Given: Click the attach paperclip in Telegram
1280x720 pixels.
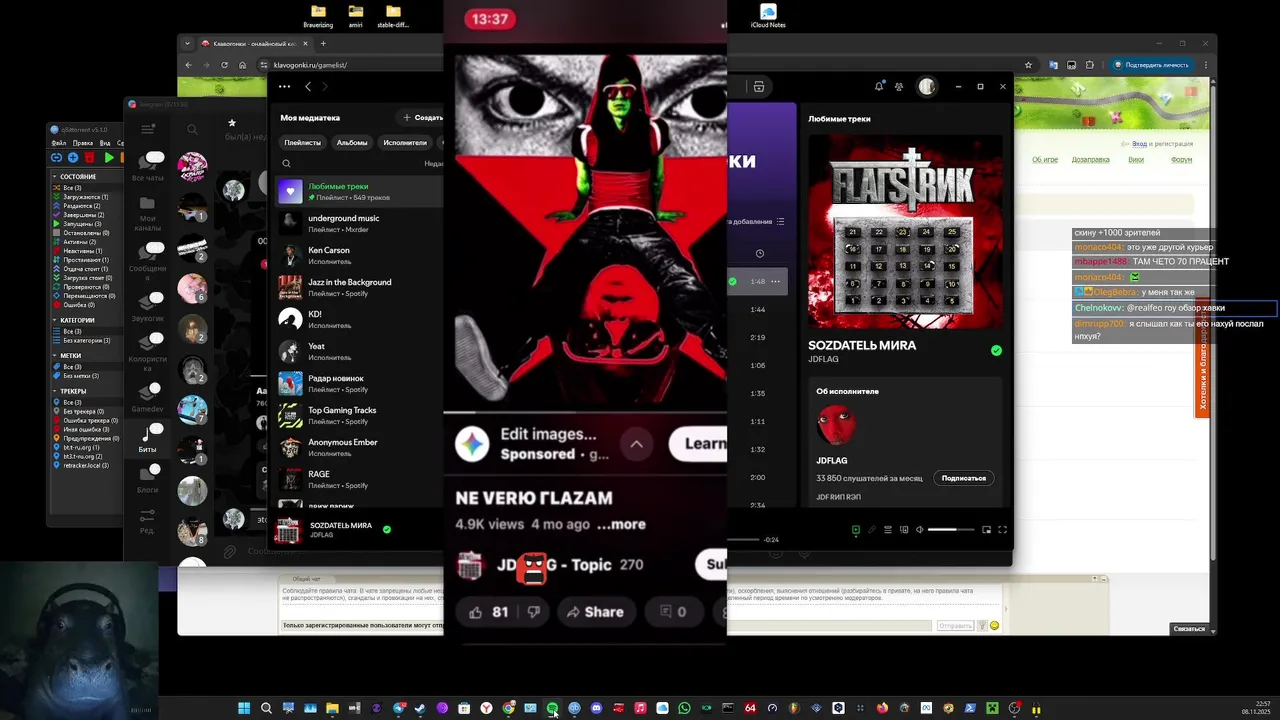Looking at the screenshot, I should 229,551.
